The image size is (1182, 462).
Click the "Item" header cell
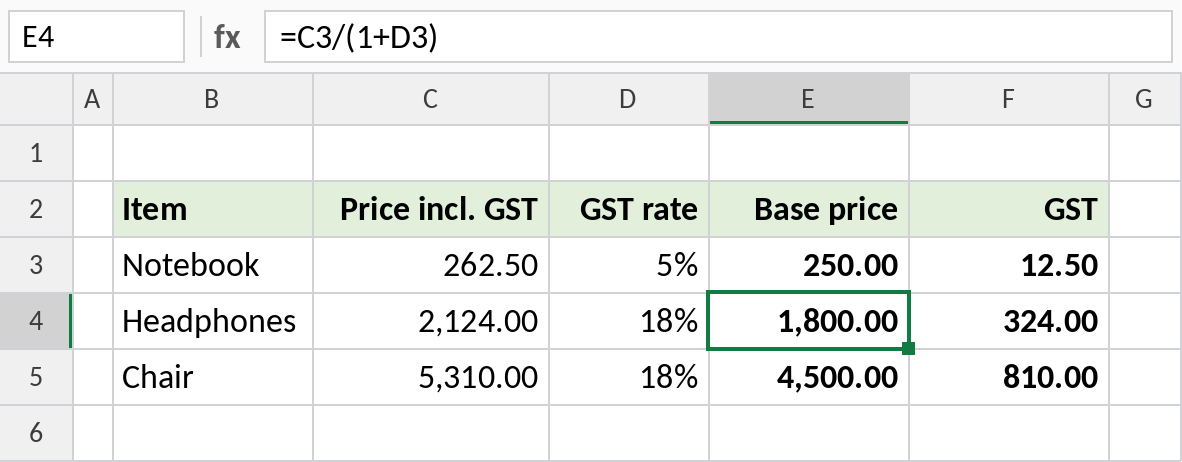pos(213,210)
